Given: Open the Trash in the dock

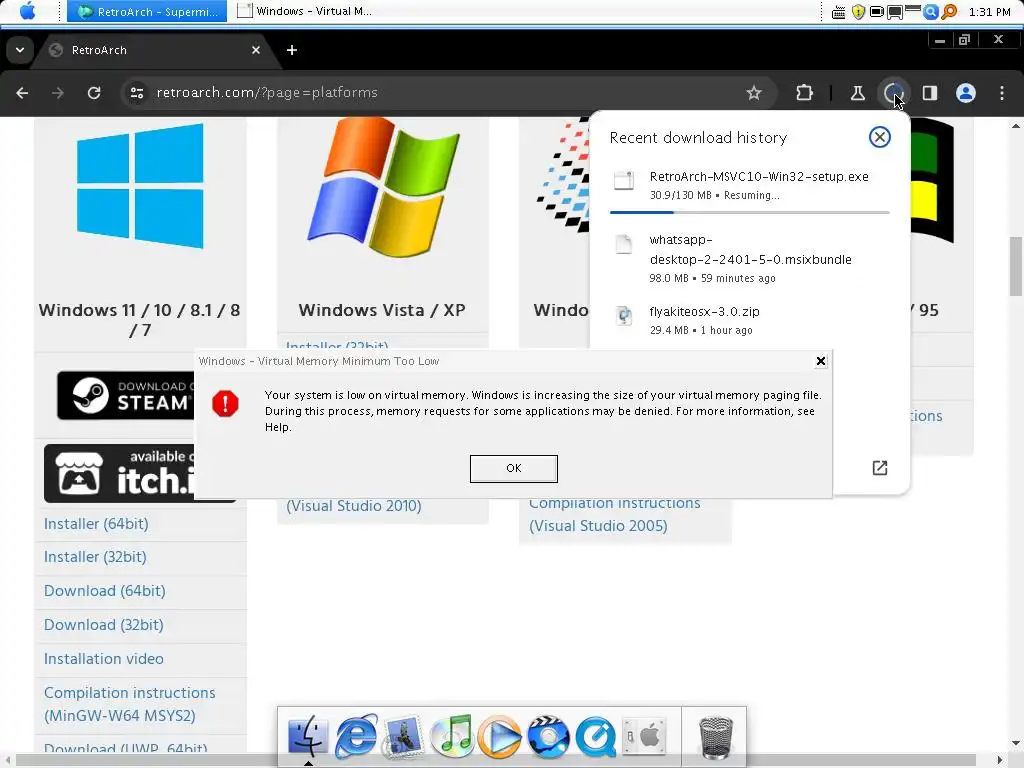Looking at the screenshot, I should tap(716, 737).
